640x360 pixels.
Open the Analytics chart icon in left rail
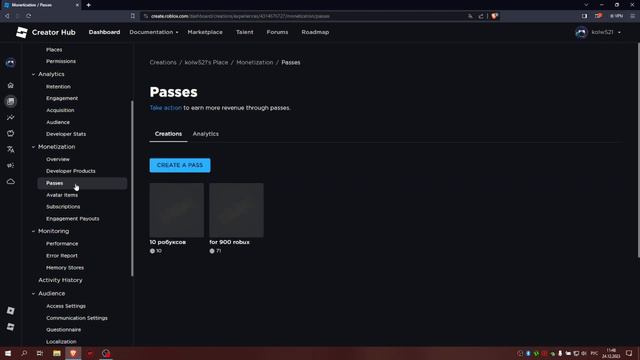pyautogui.click(x=11, y=118)
